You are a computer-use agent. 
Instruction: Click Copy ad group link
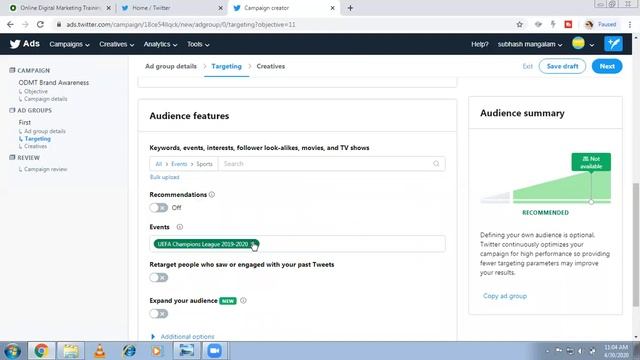505,296
